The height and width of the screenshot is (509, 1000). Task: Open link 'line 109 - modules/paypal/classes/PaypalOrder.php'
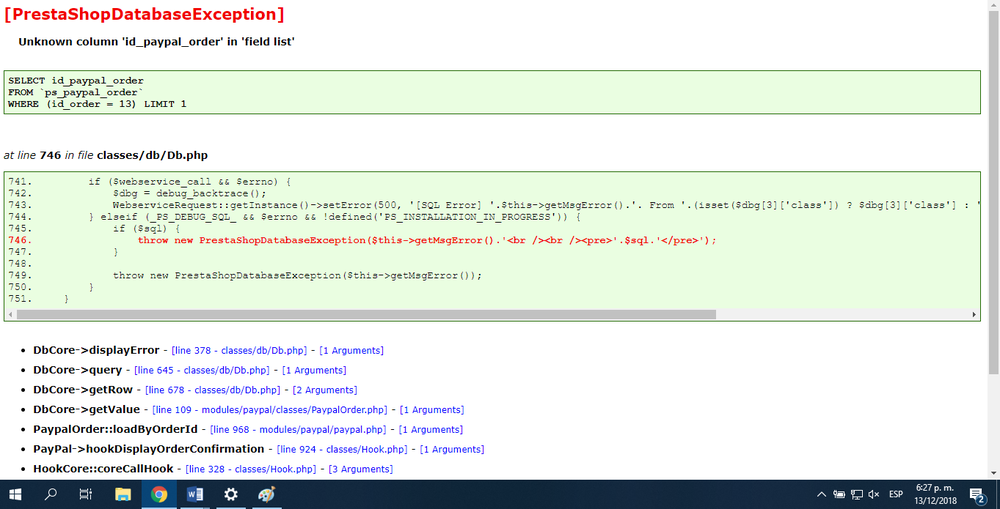pyautogui.click(x=270, y=409)
